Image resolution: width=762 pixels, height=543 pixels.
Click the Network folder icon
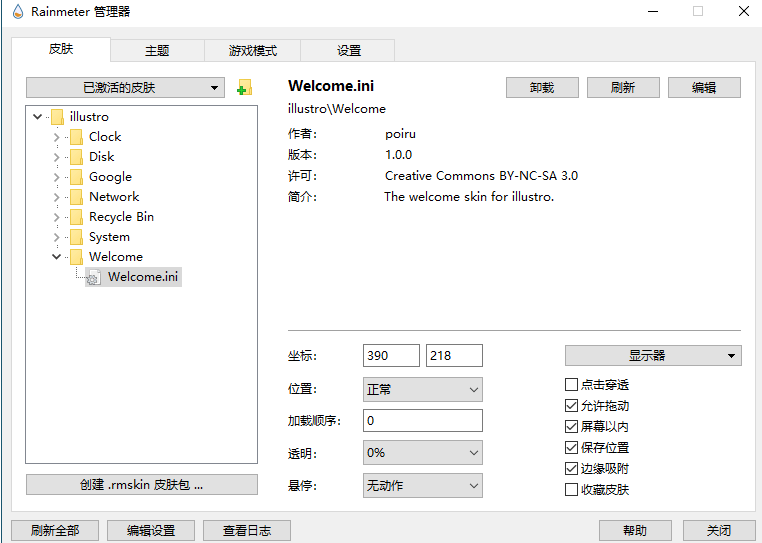pos(76,196)
